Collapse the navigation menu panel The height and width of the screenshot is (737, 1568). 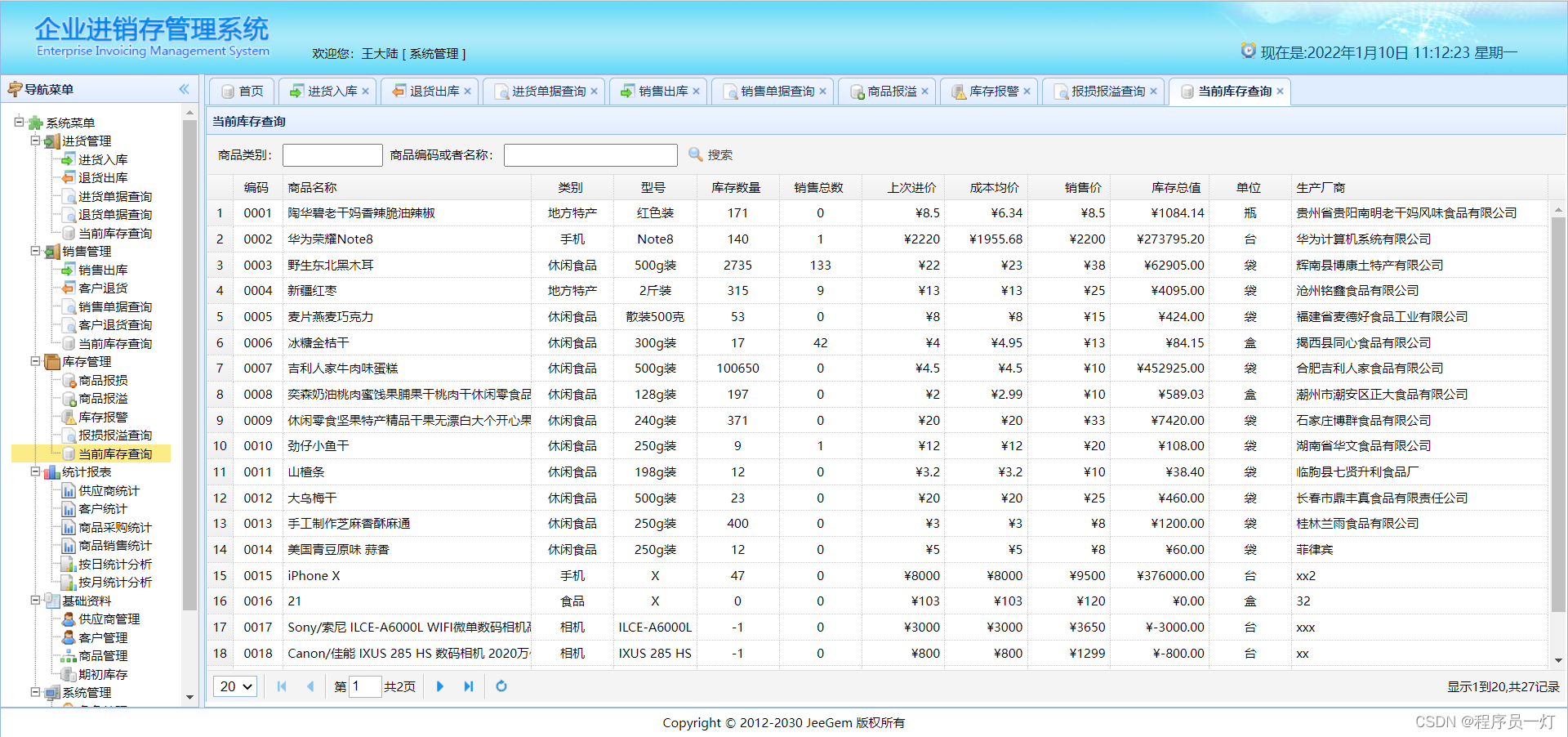pos(184,89)
